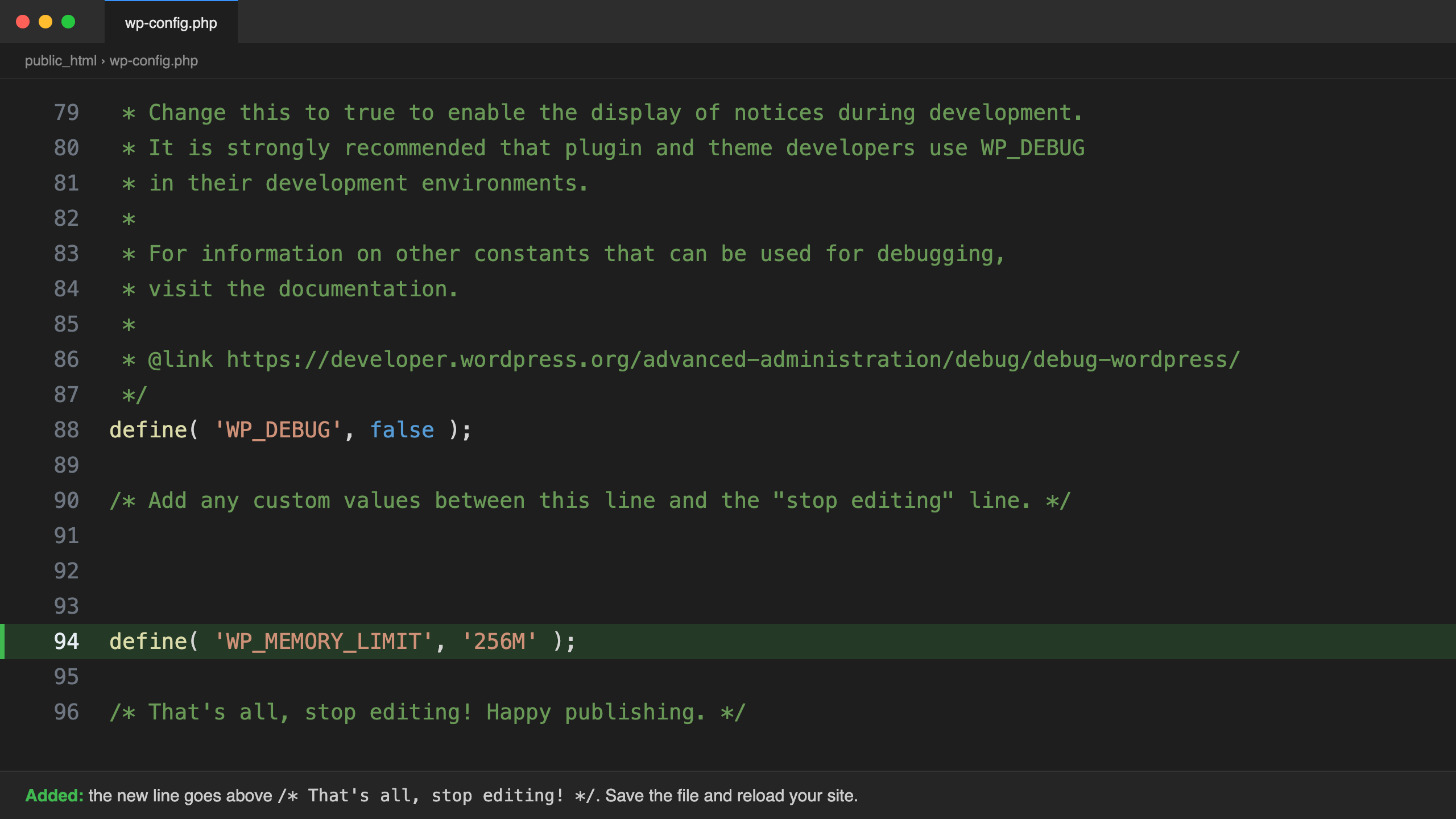Click "Save the file and reload your site." text
The width and height of the screenshot is (1456, 819).
tap(732, 796)
